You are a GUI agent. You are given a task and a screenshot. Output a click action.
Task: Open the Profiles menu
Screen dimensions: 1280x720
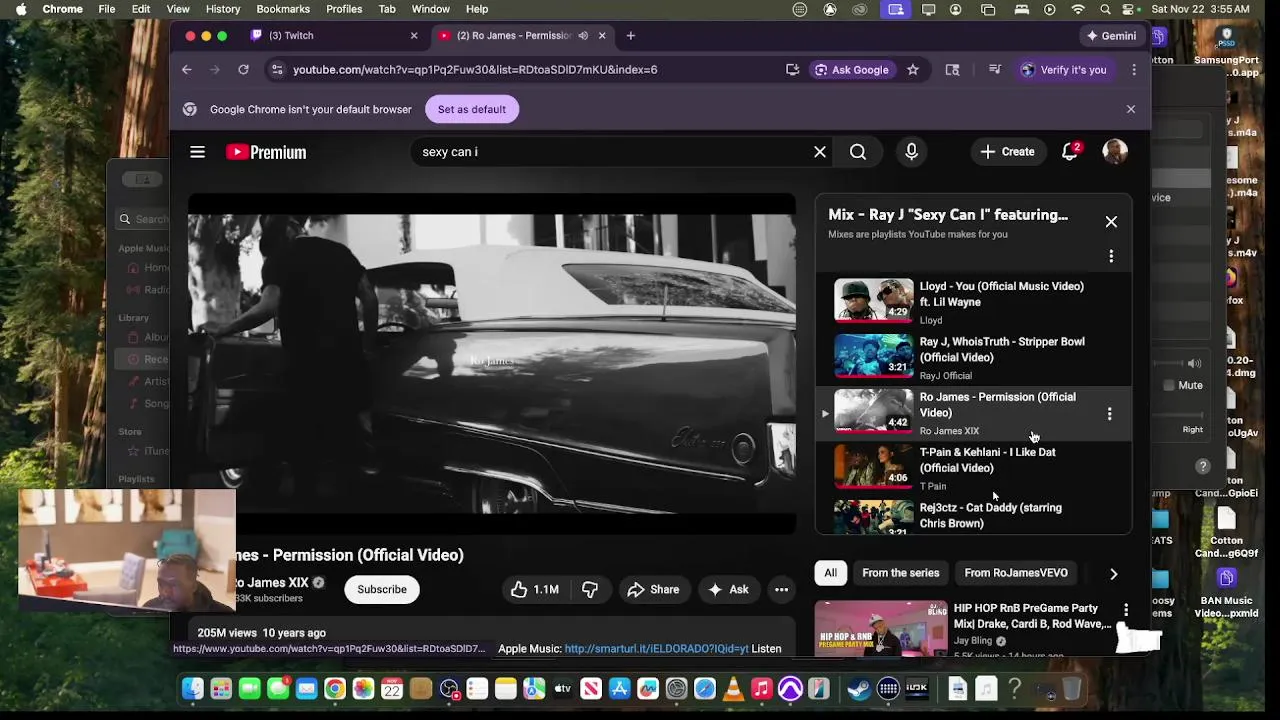click(x=344, y=9)
